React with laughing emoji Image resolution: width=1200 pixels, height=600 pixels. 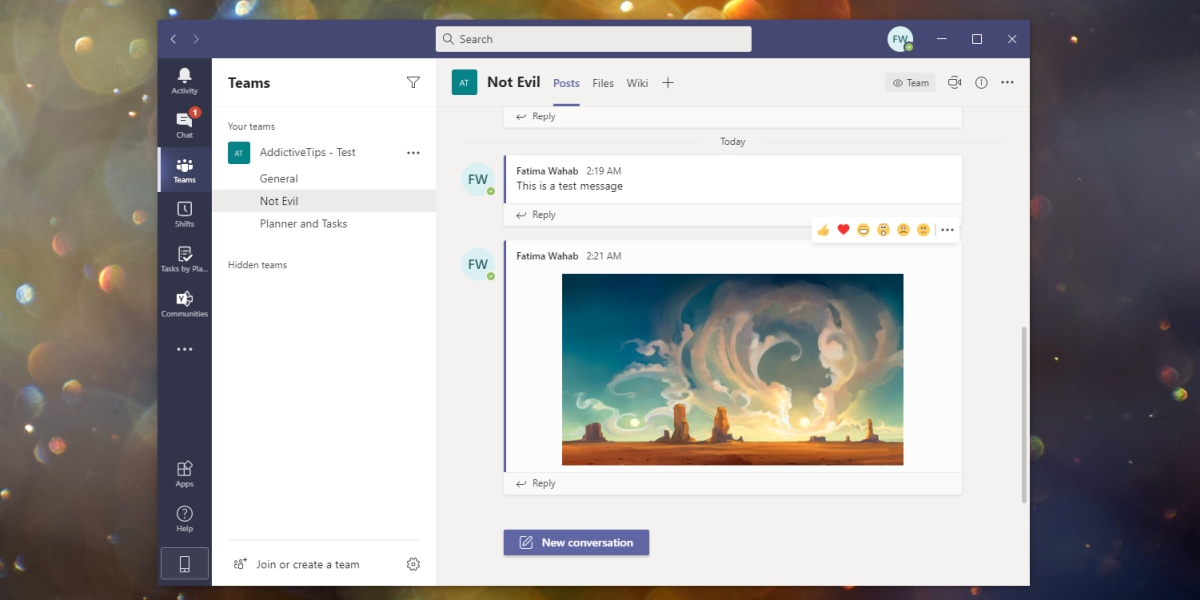tap(863, 230)
